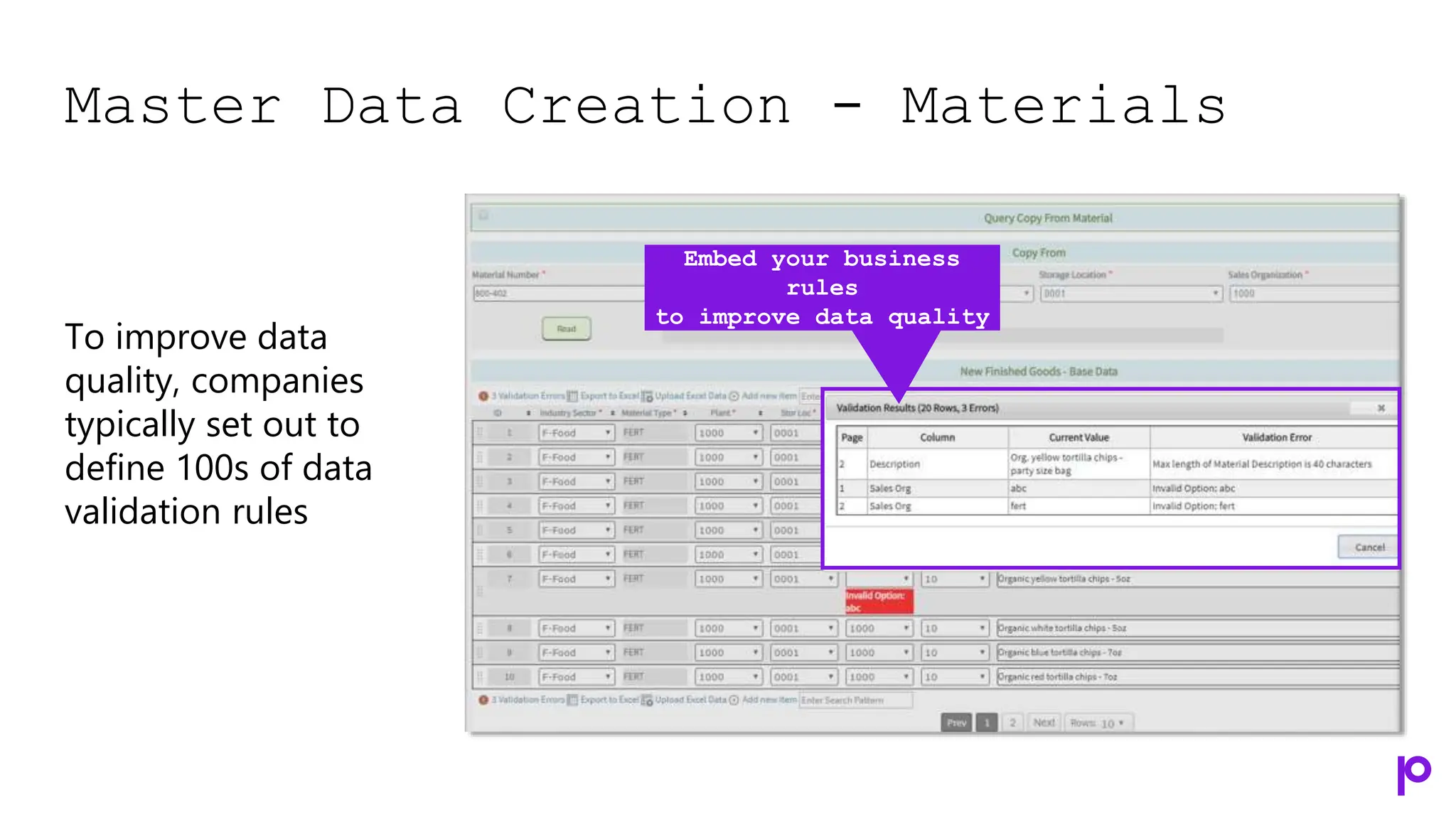Close the Validation Results dialog with the X
Viewport: 1456px width, 819px height.
pos(1381,408)
